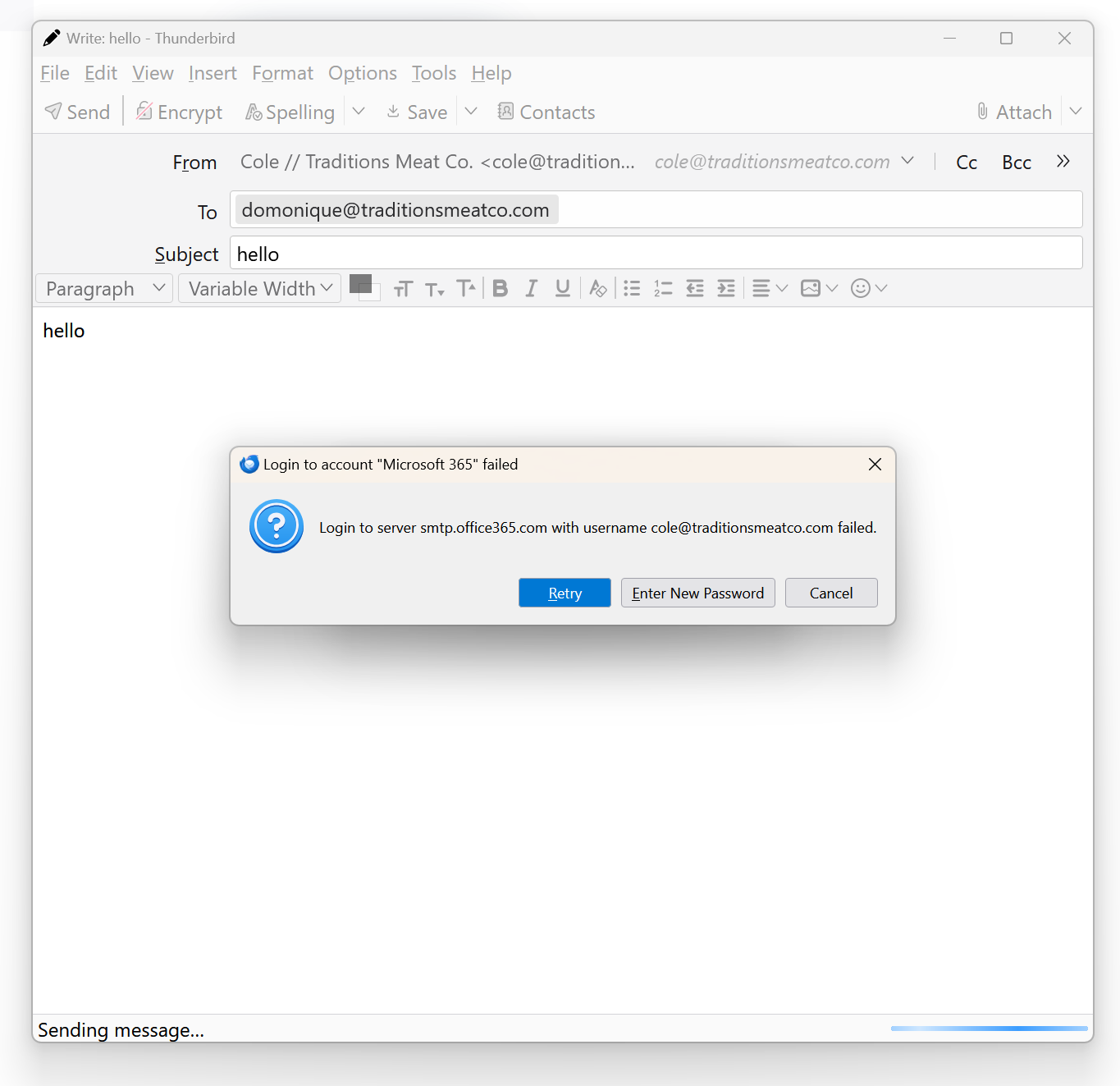Maximize the Write window
1120x1086 pixels.
1007,38
